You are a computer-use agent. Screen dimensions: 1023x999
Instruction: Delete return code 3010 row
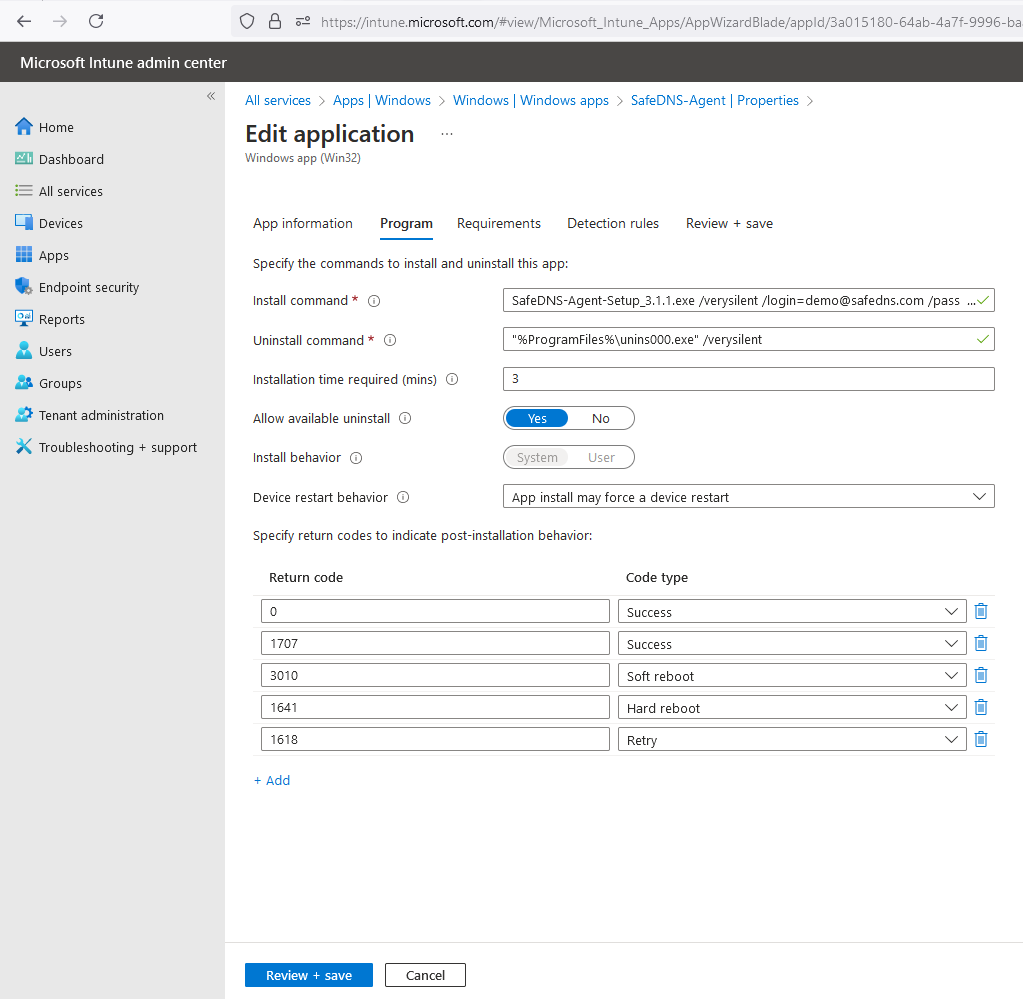981,675
